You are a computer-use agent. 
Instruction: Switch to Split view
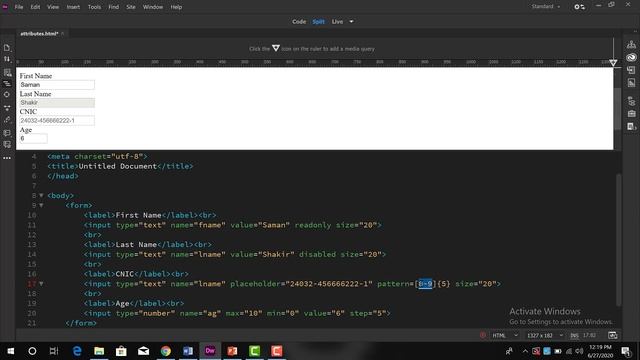(x=318, y=22)
